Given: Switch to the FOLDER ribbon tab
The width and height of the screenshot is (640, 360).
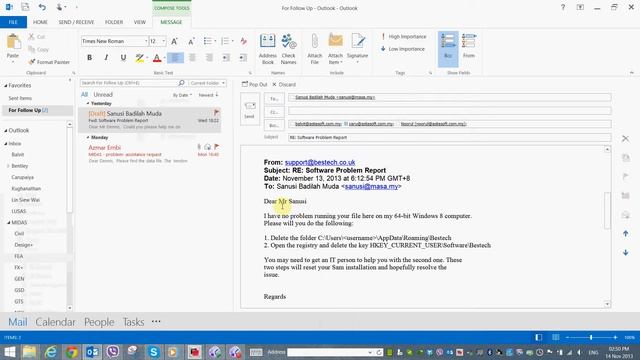Looking at the screenshot, I should (x=114, y=22).
